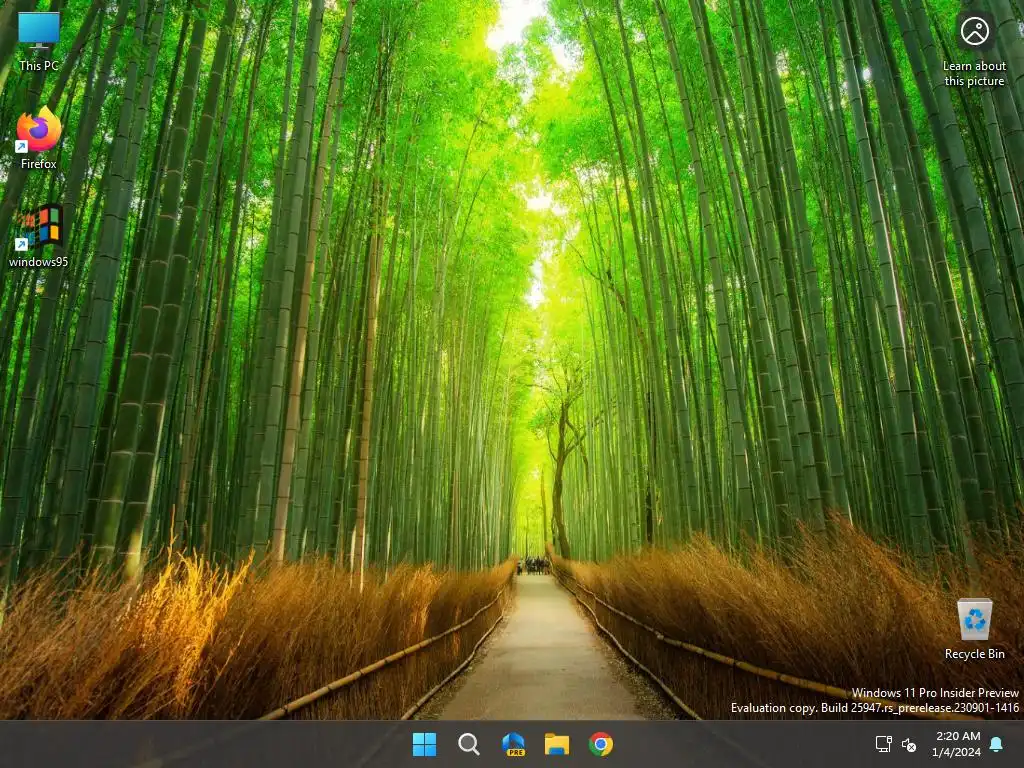Open the Windows Start menu
Image resolution: width=1024 pixels, height=768 pixels.
424,744
